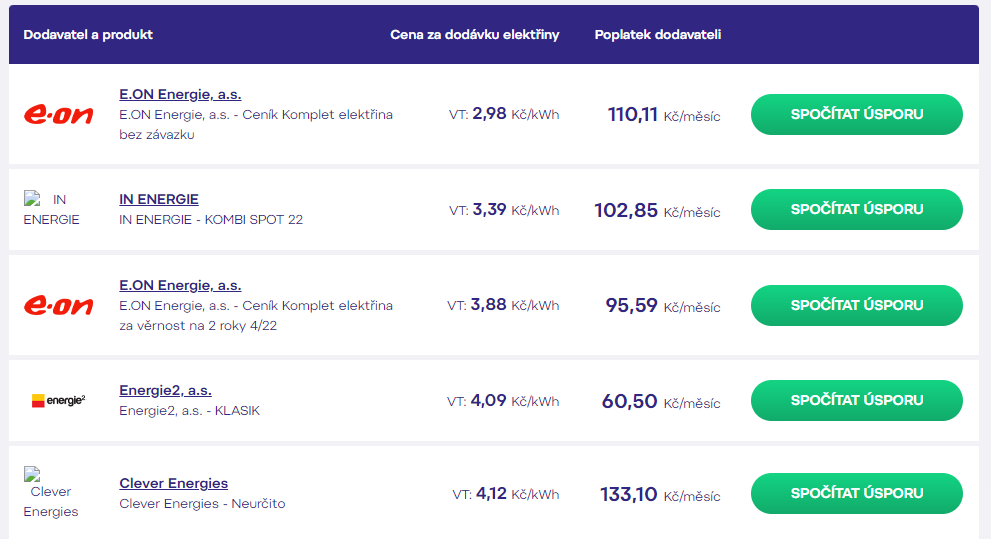Open the Energie2, a.s. supplier link
The height and width of the screenshot is (539, 991).
click(x=165, y=391)
